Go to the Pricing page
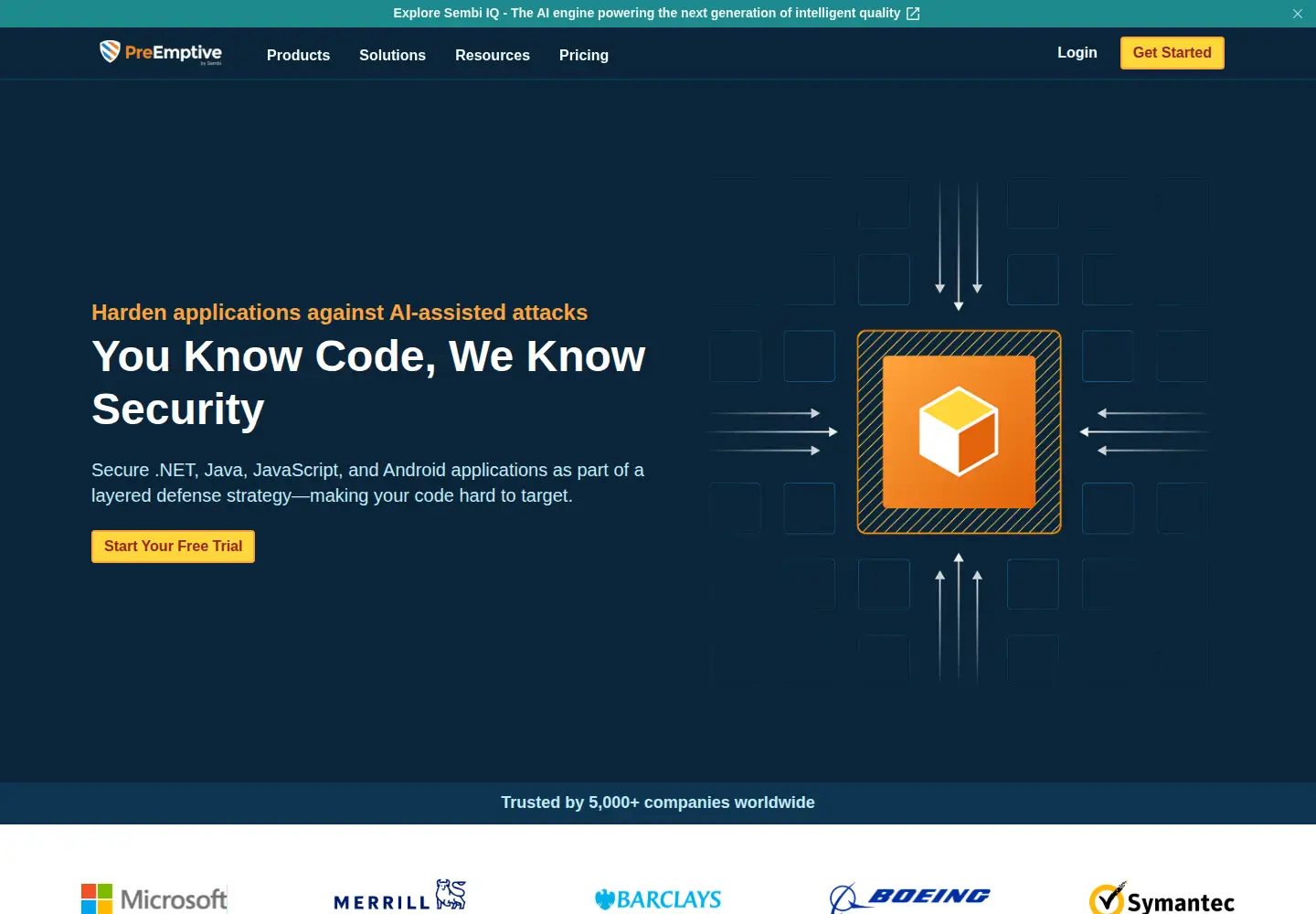 pos(584,55)
